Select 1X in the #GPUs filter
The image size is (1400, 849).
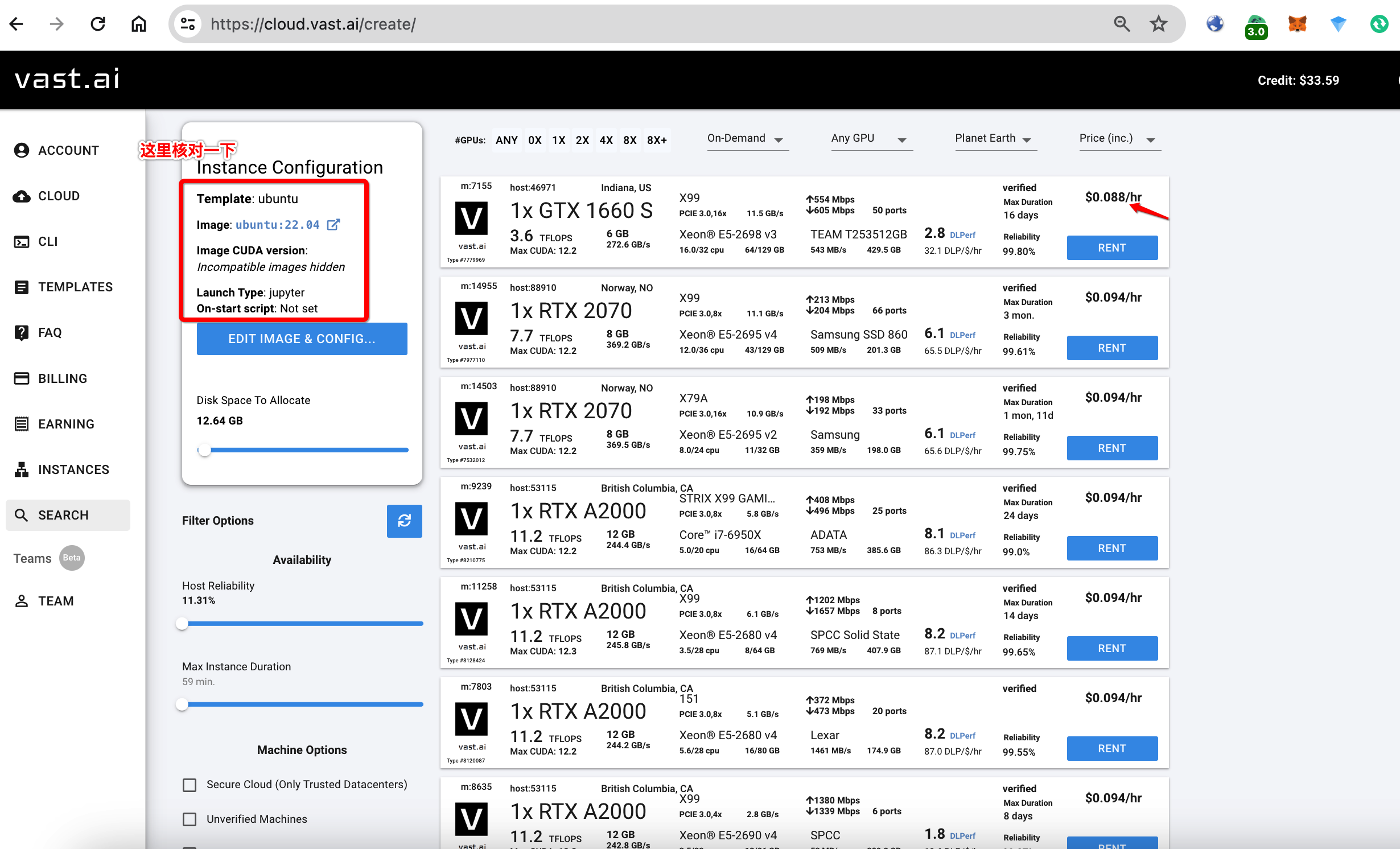pos(559,140)
